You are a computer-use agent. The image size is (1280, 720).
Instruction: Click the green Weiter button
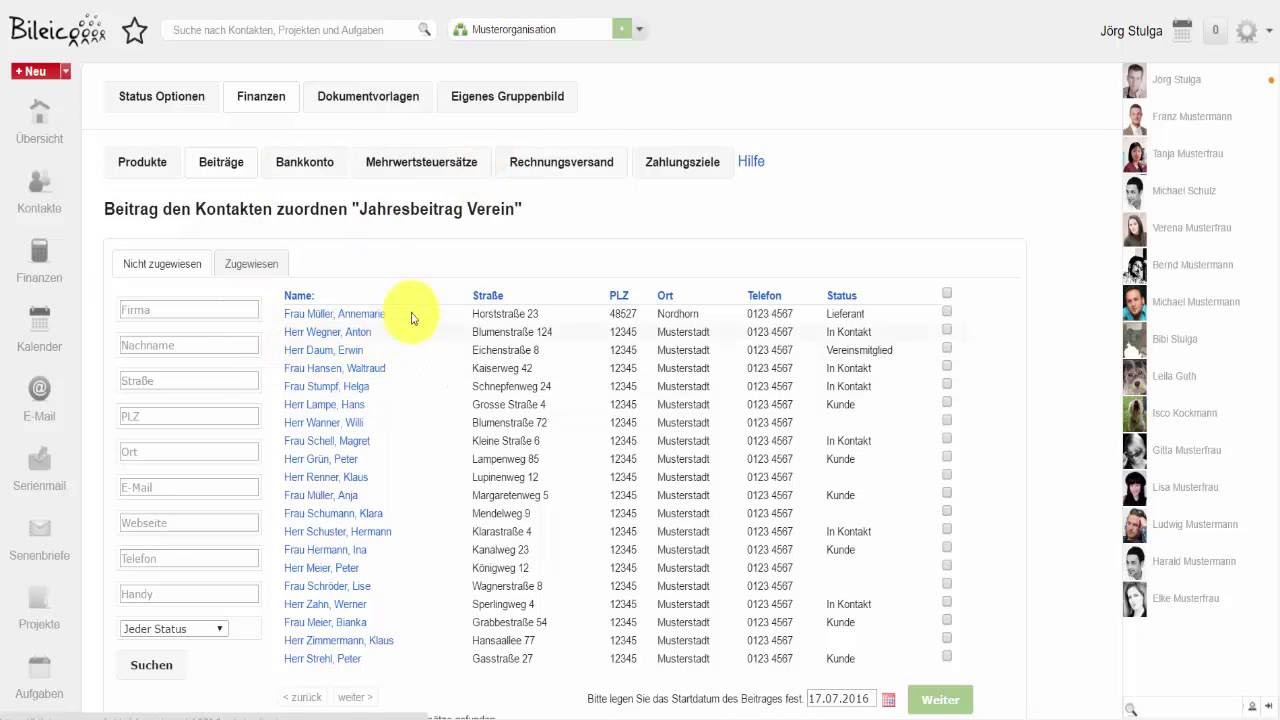[x=940, y=700]
